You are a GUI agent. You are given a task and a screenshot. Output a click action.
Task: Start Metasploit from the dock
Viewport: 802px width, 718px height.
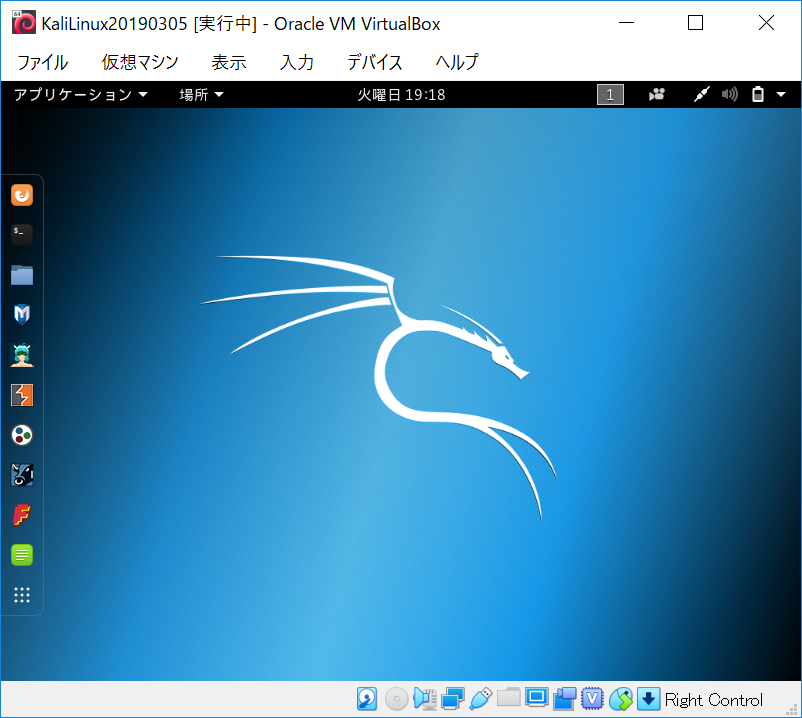(x=22, y=315)
